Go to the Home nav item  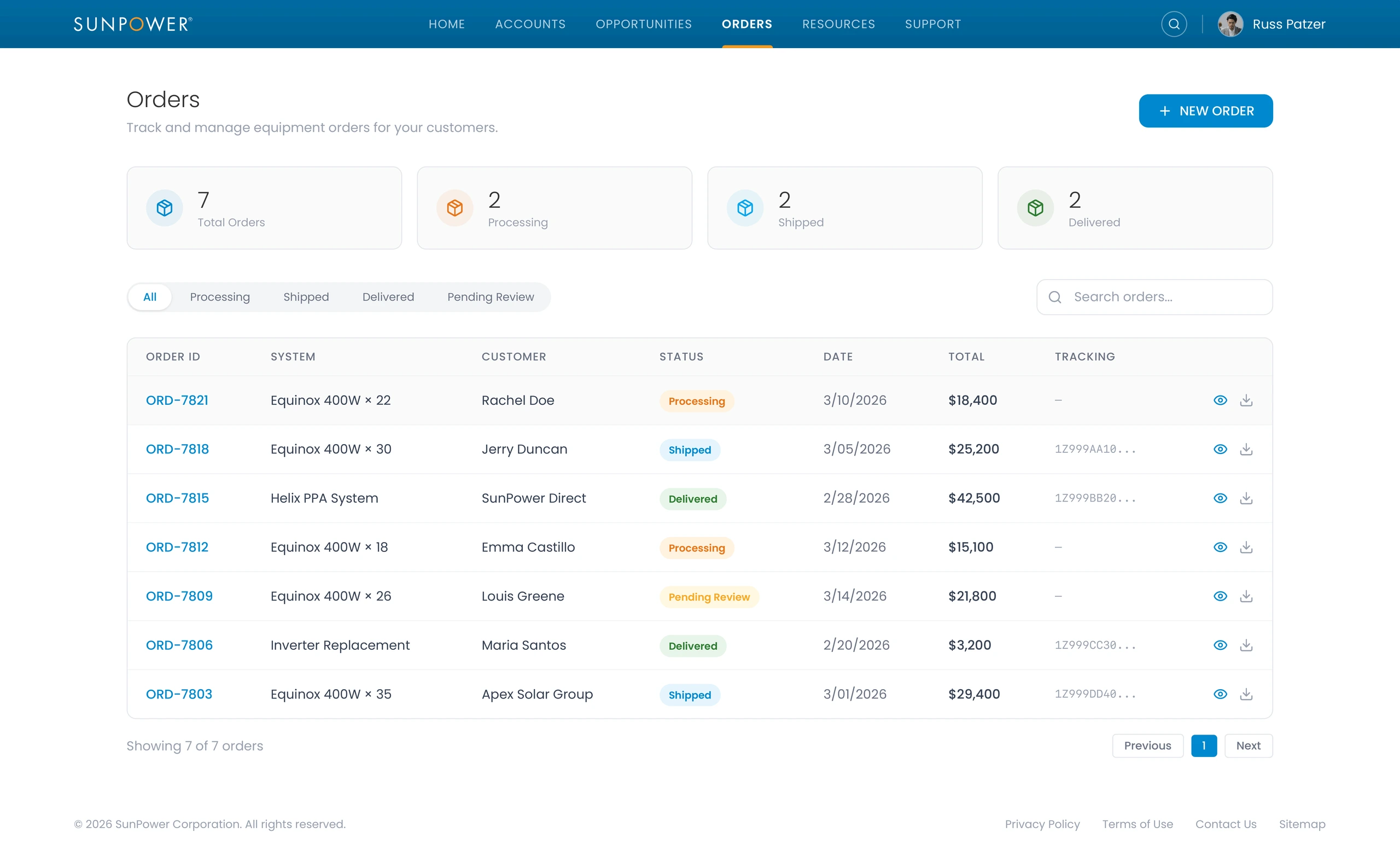click(447, 24)
